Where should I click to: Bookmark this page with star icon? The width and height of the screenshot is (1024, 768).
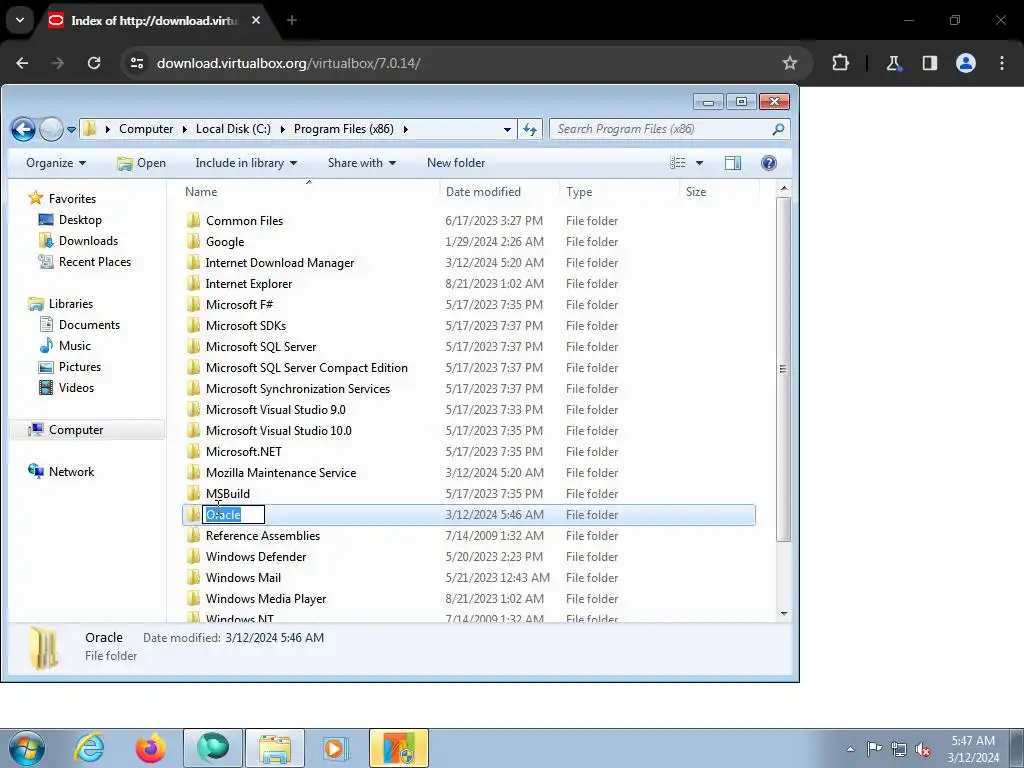point(790,63)
